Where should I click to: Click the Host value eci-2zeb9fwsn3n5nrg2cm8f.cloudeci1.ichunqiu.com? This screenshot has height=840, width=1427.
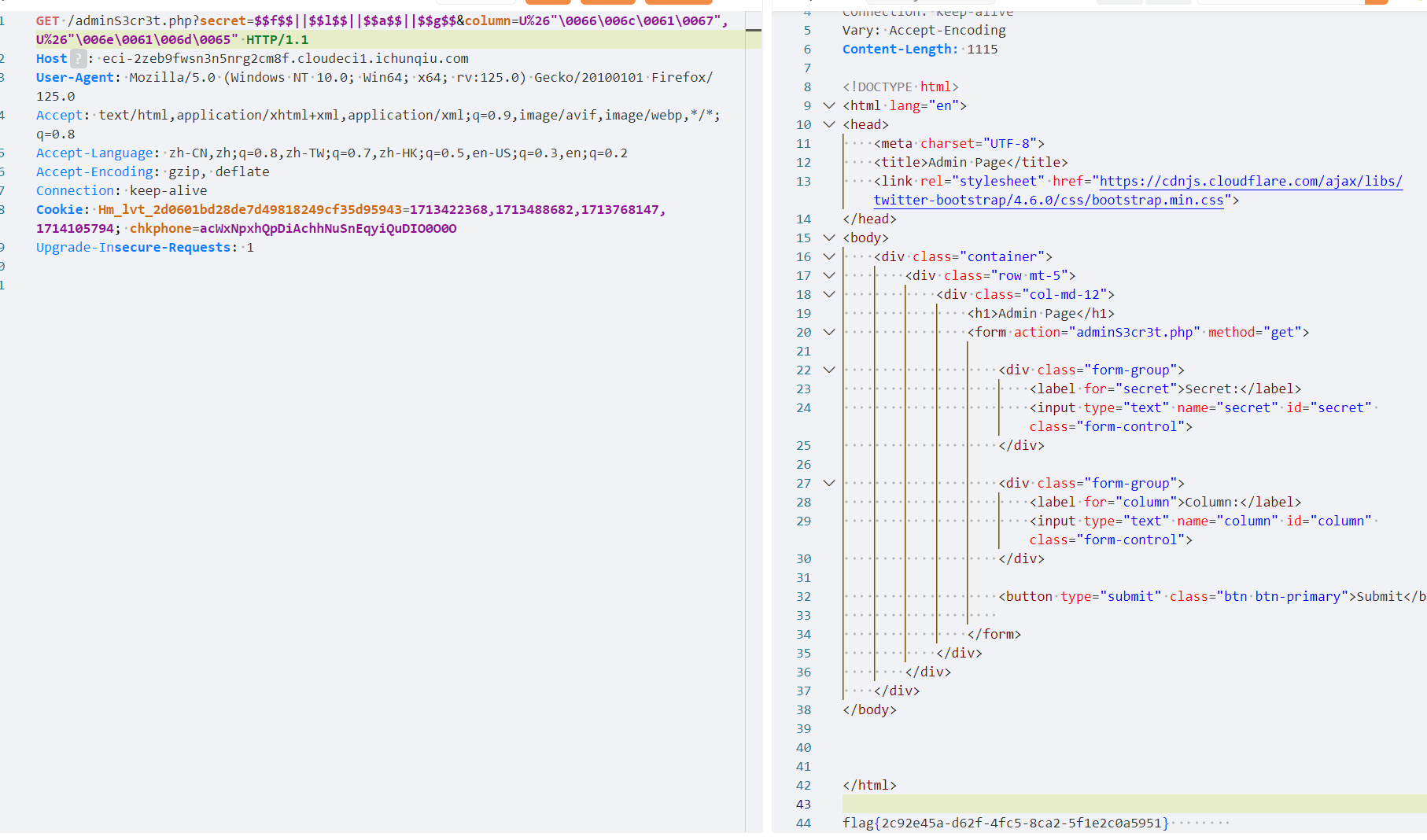click(286, 58)
